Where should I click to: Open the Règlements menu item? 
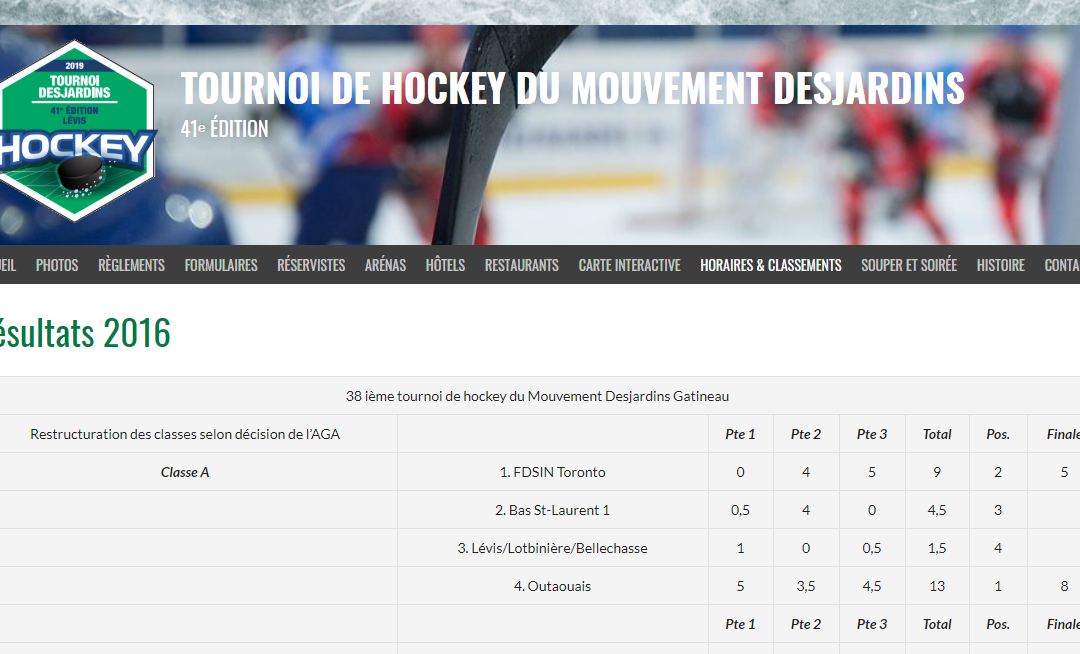click(x=132, y=265)
